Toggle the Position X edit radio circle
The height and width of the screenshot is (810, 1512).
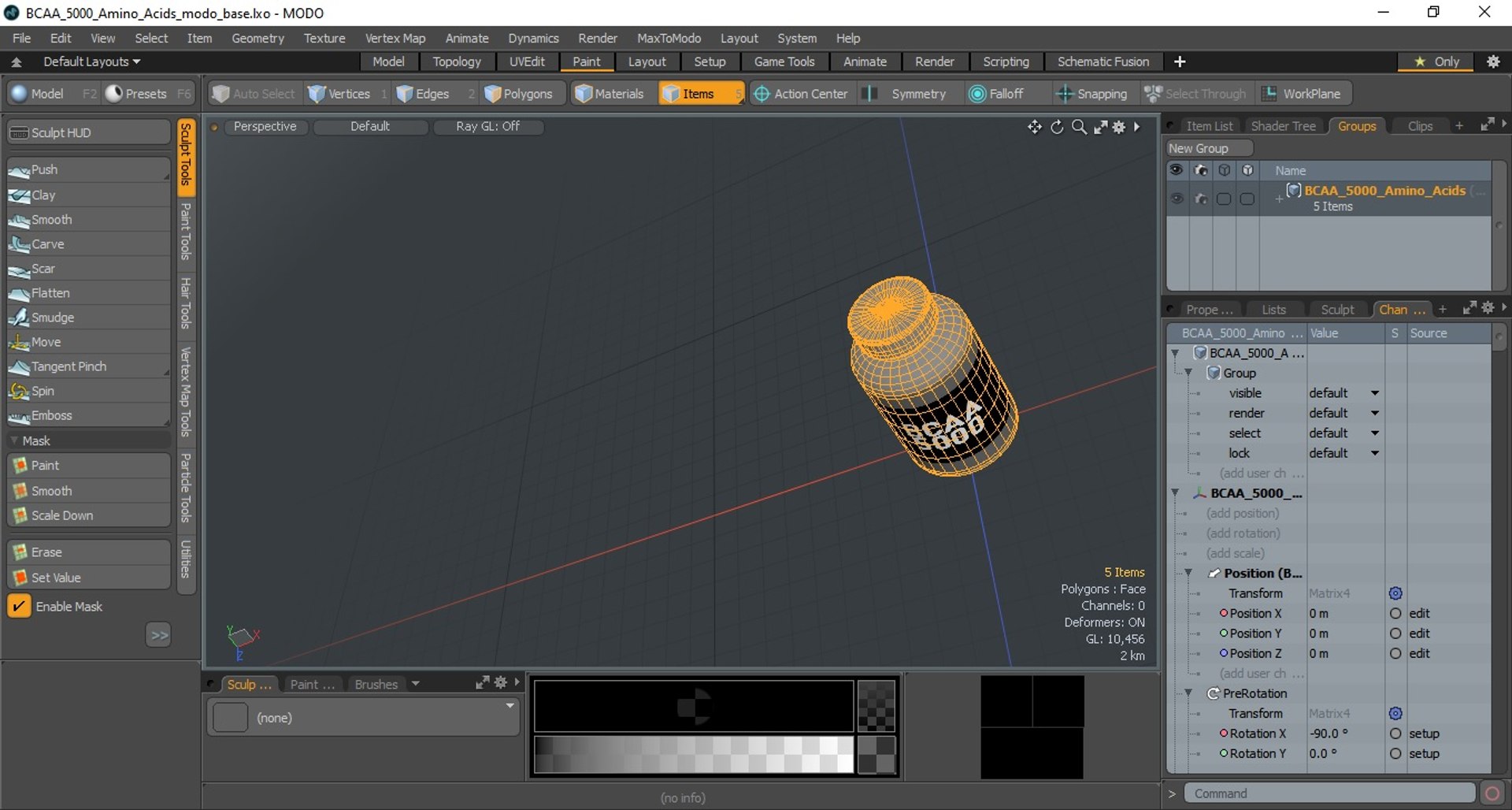tap(1395, 614)
